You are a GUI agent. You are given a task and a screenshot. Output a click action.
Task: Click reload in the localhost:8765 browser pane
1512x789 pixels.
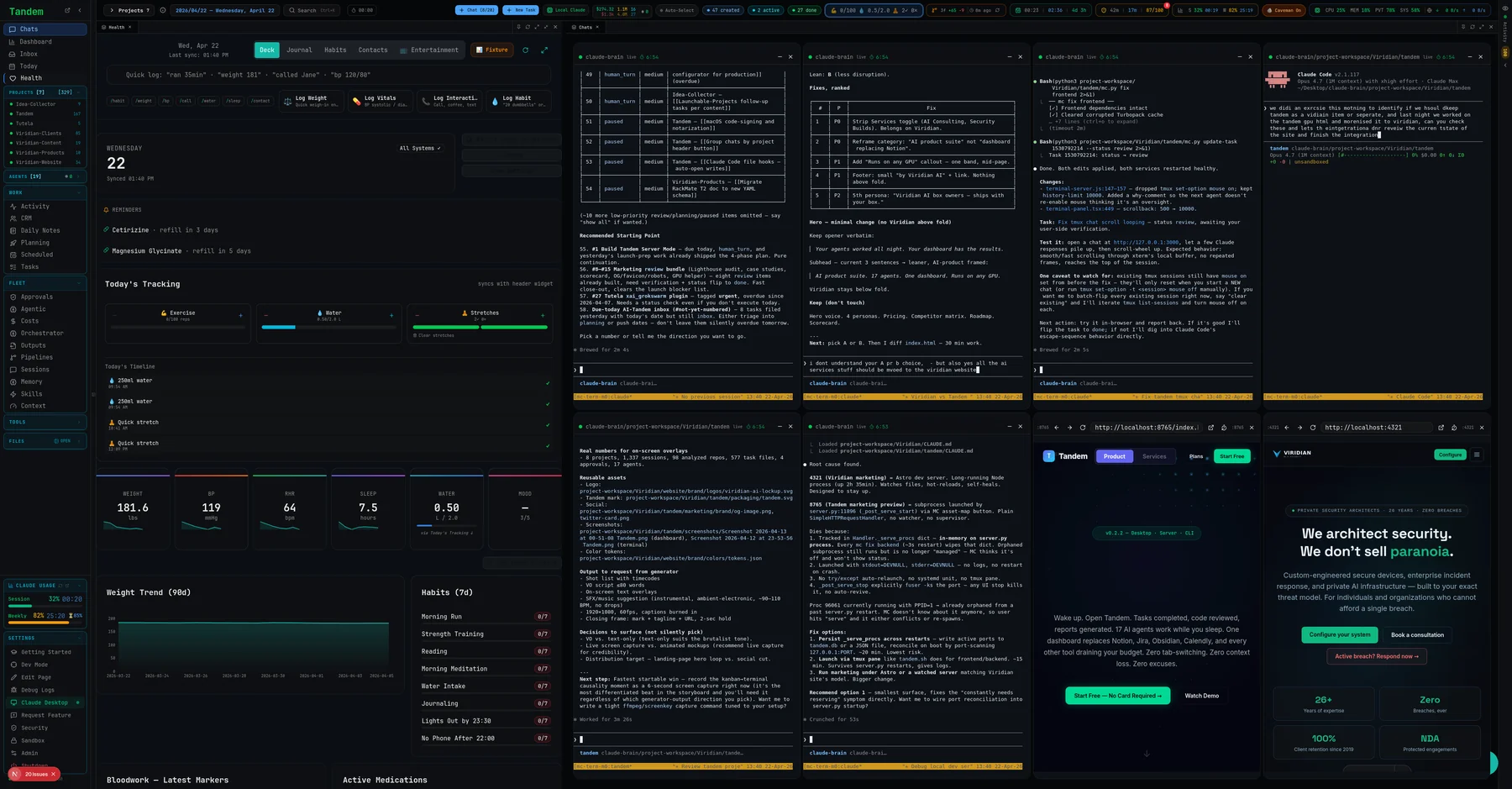(1083, 428)
